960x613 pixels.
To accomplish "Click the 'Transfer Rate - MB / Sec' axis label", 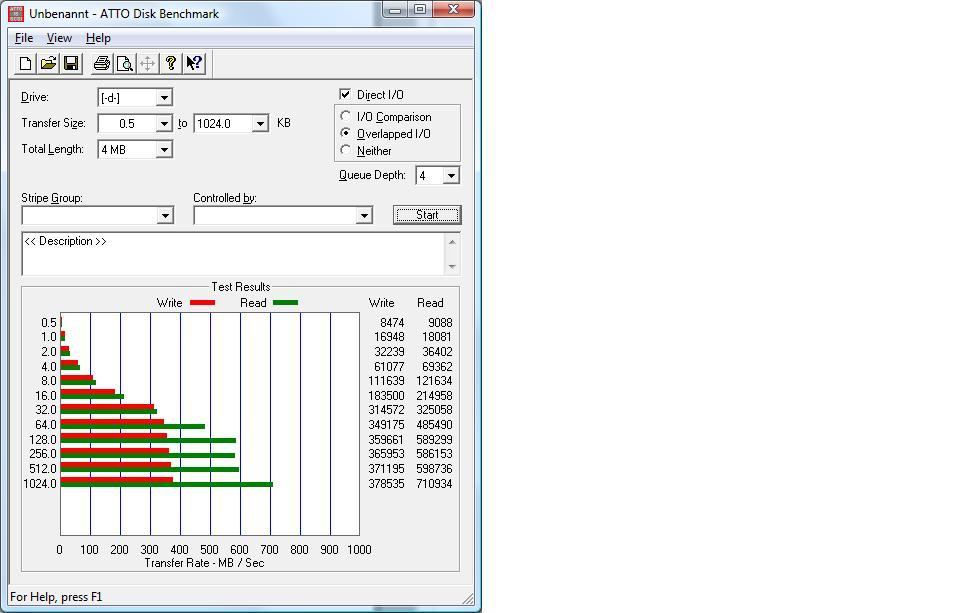I will 204,563.
